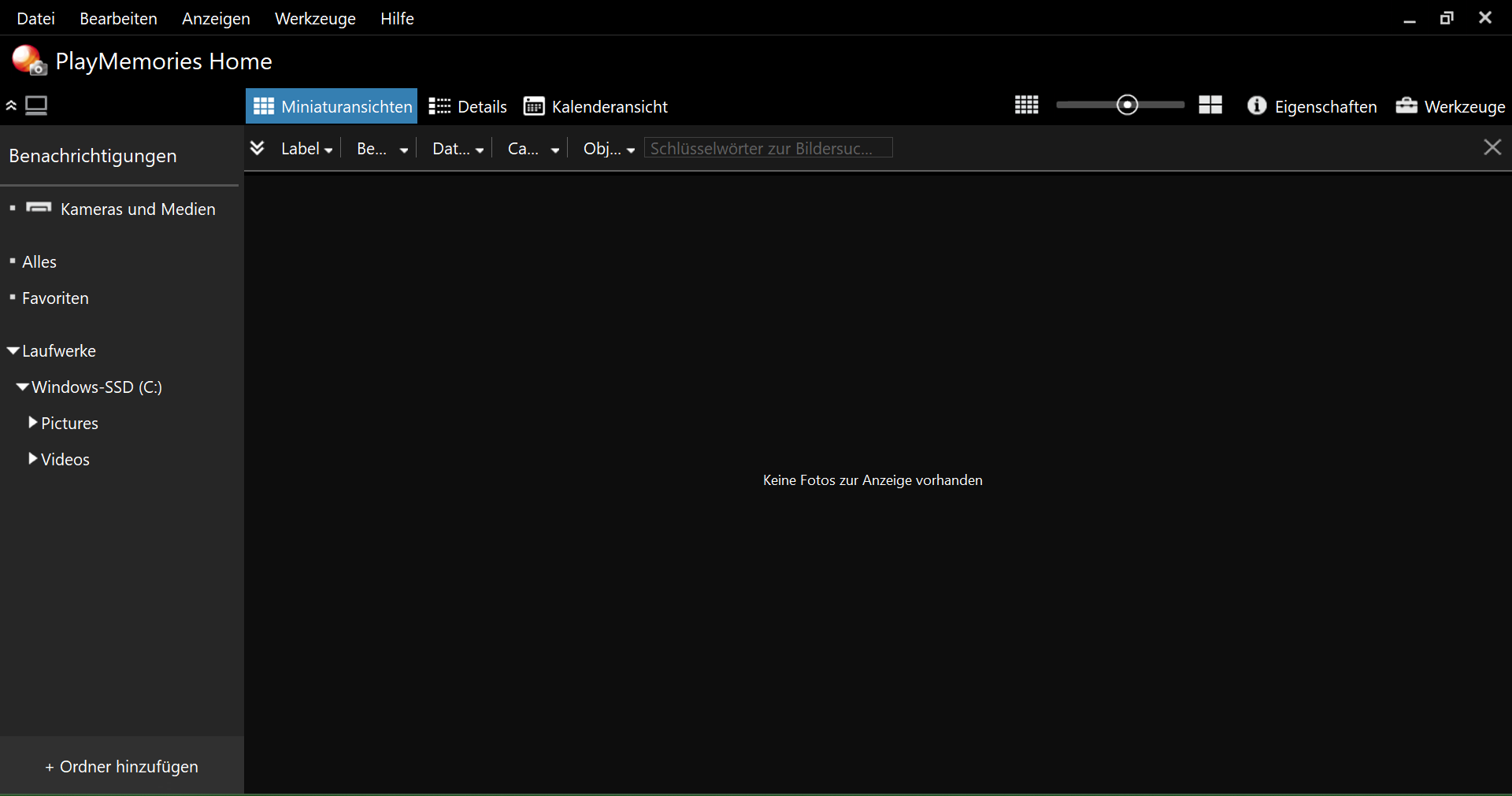Close the filter bar with X

click(x=1492, y=147)
